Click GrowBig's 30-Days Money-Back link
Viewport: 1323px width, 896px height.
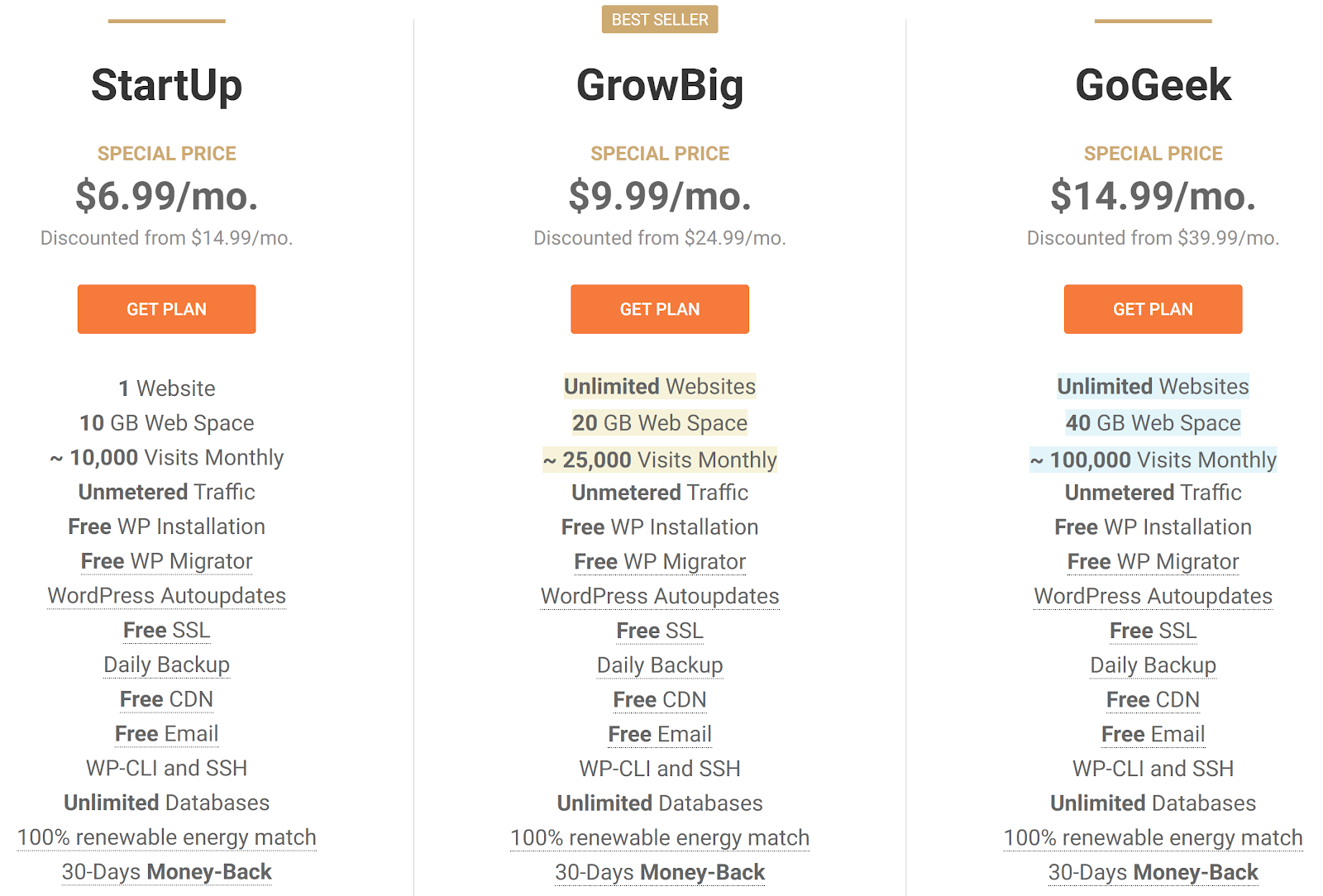(x=660, y=872)
